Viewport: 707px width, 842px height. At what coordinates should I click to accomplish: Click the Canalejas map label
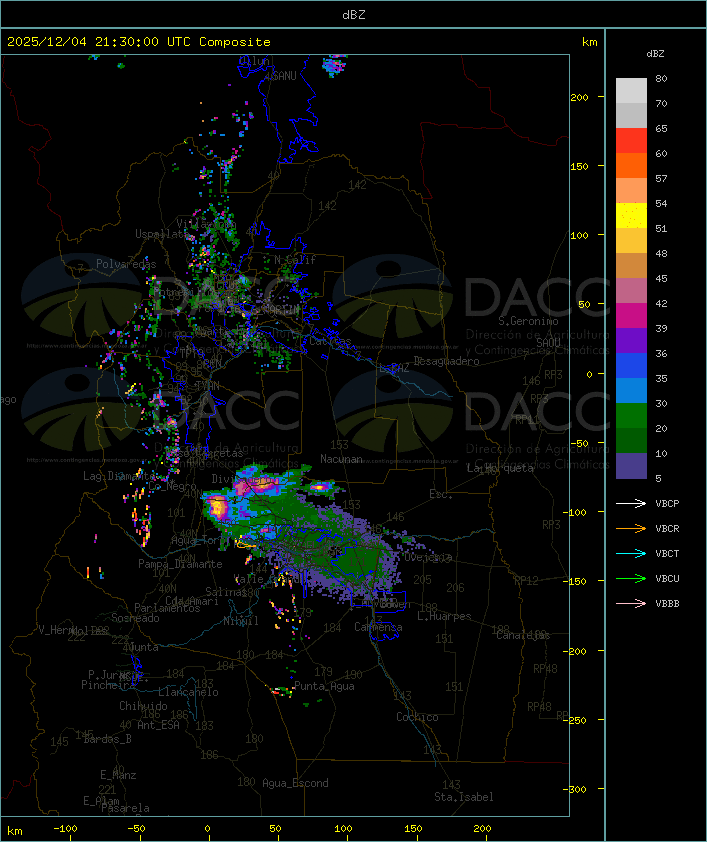[523, 636]
